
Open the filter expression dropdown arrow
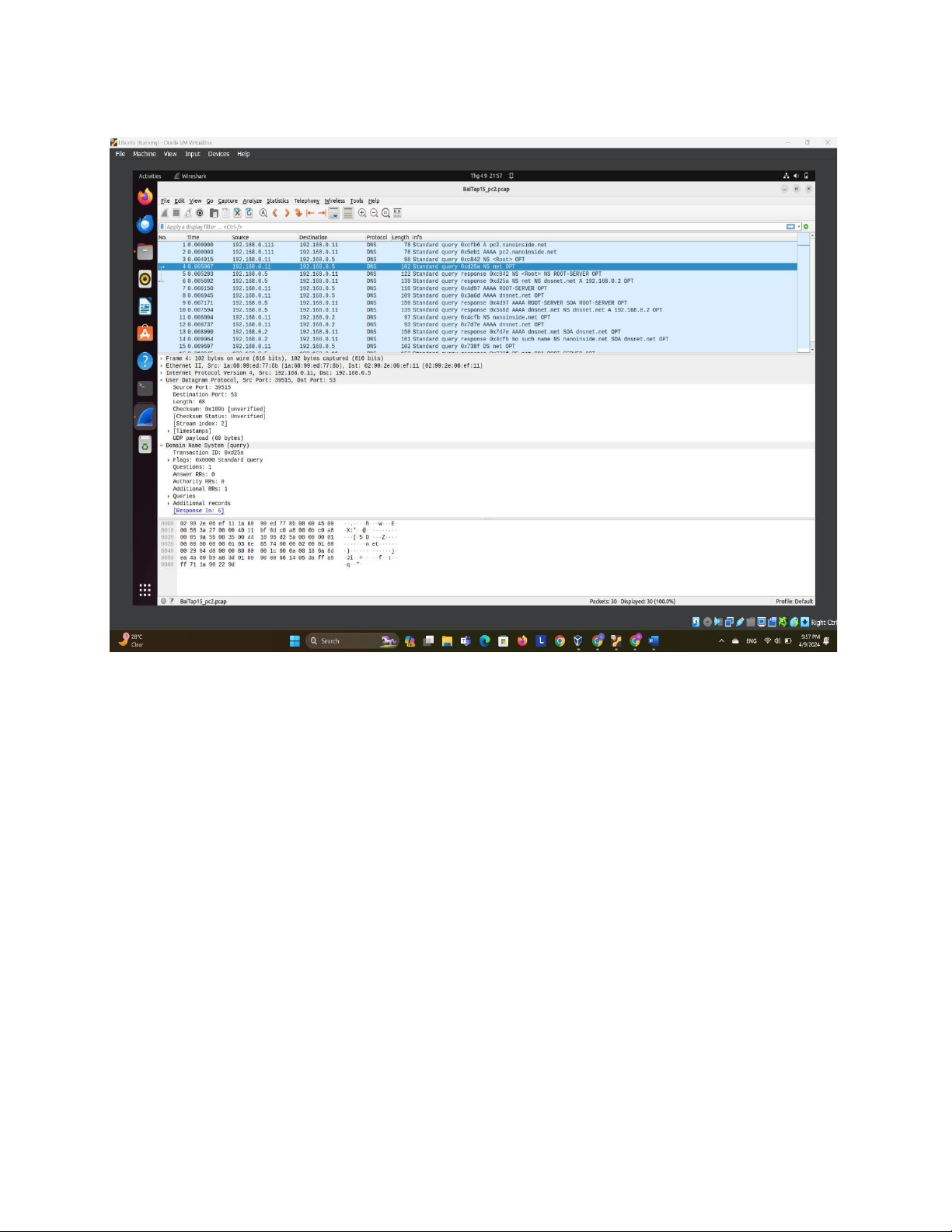[x=799, y=227]
